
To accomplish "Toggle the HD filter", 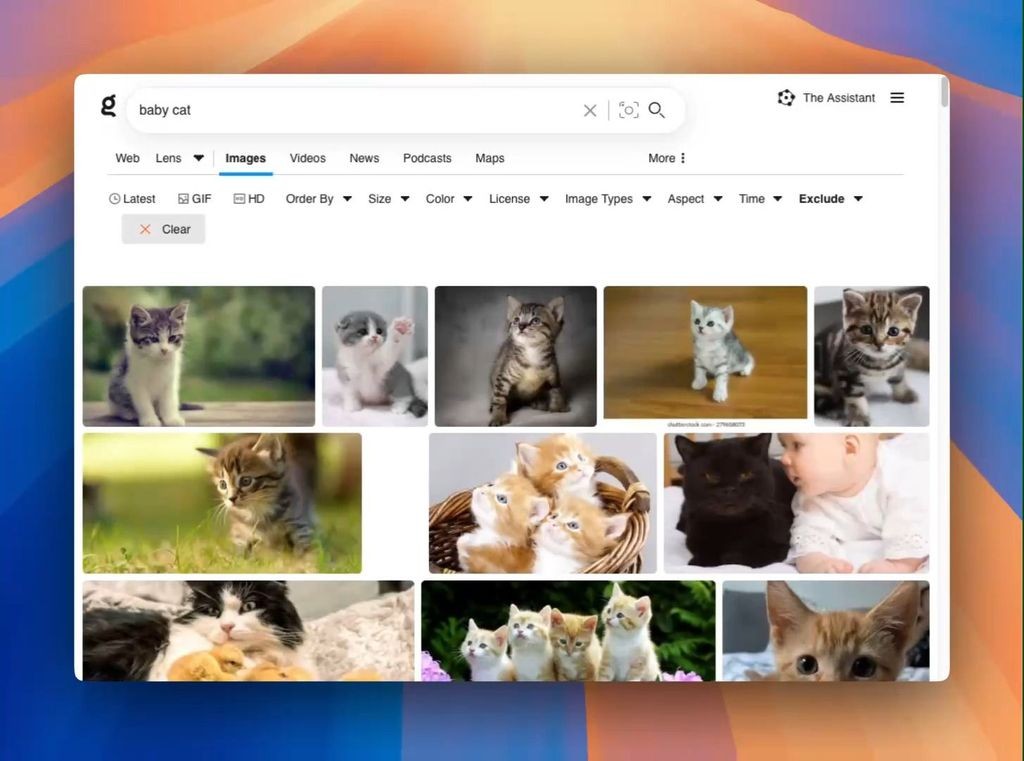I will click(249, 199).
